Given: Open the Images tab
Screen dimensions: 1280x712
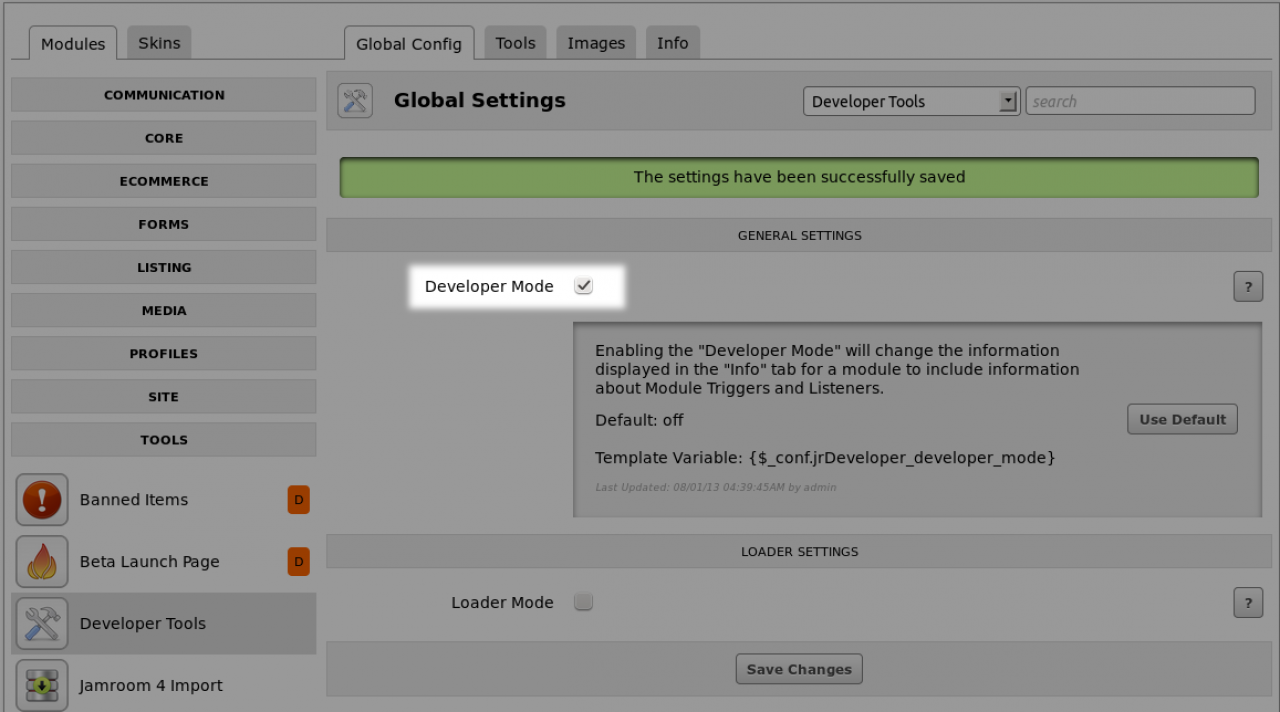Looking at the screenshot, I should 596,43.
